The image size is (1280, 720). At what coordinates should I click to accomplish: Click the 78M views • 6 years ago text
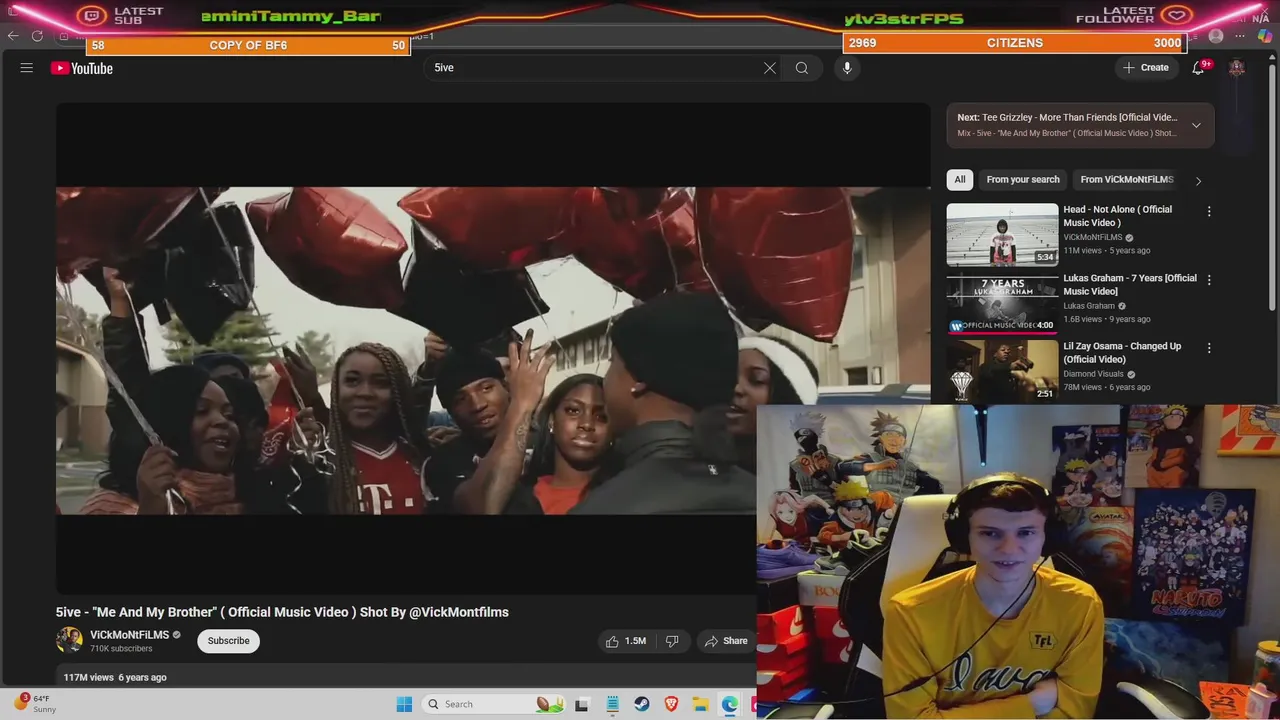(x=1107, y=388)
